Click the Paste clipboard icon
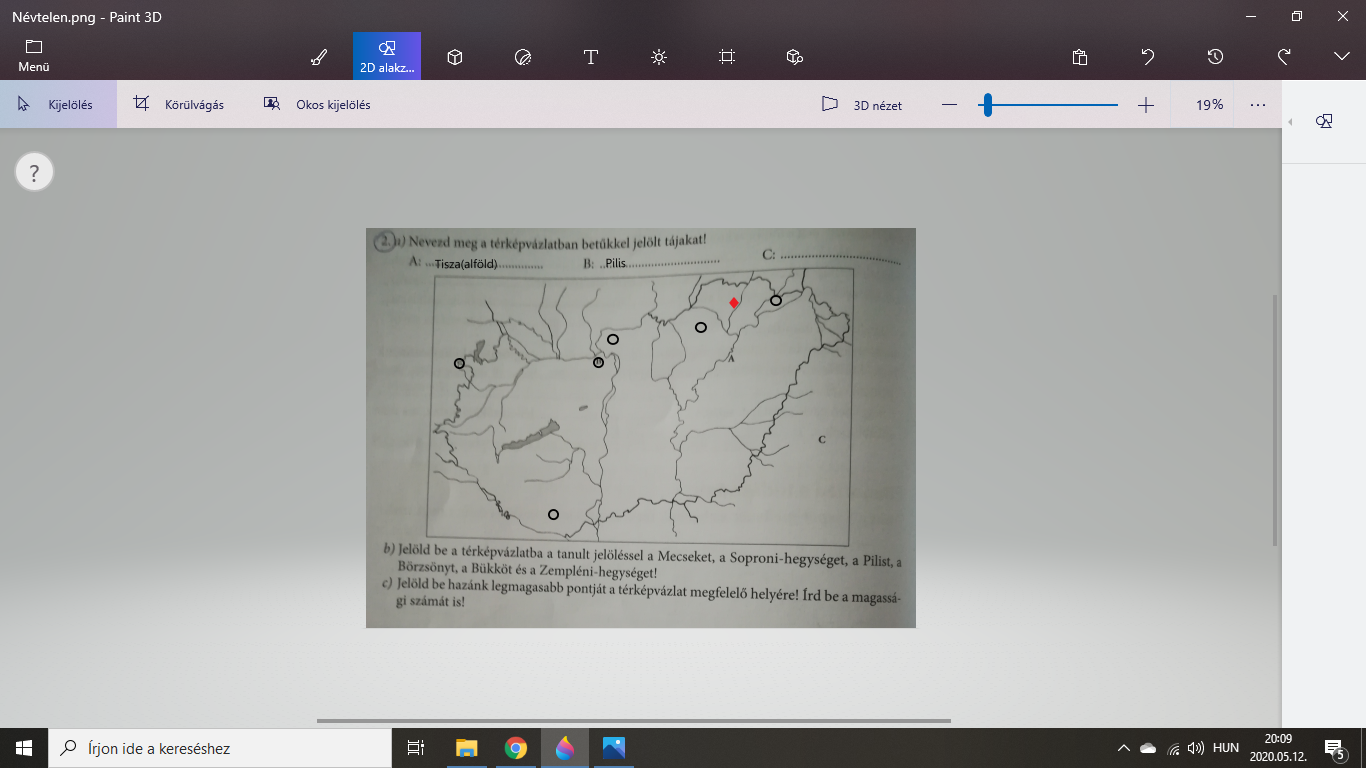This screenshot has height=768, width=1366. coord(1080,57)
